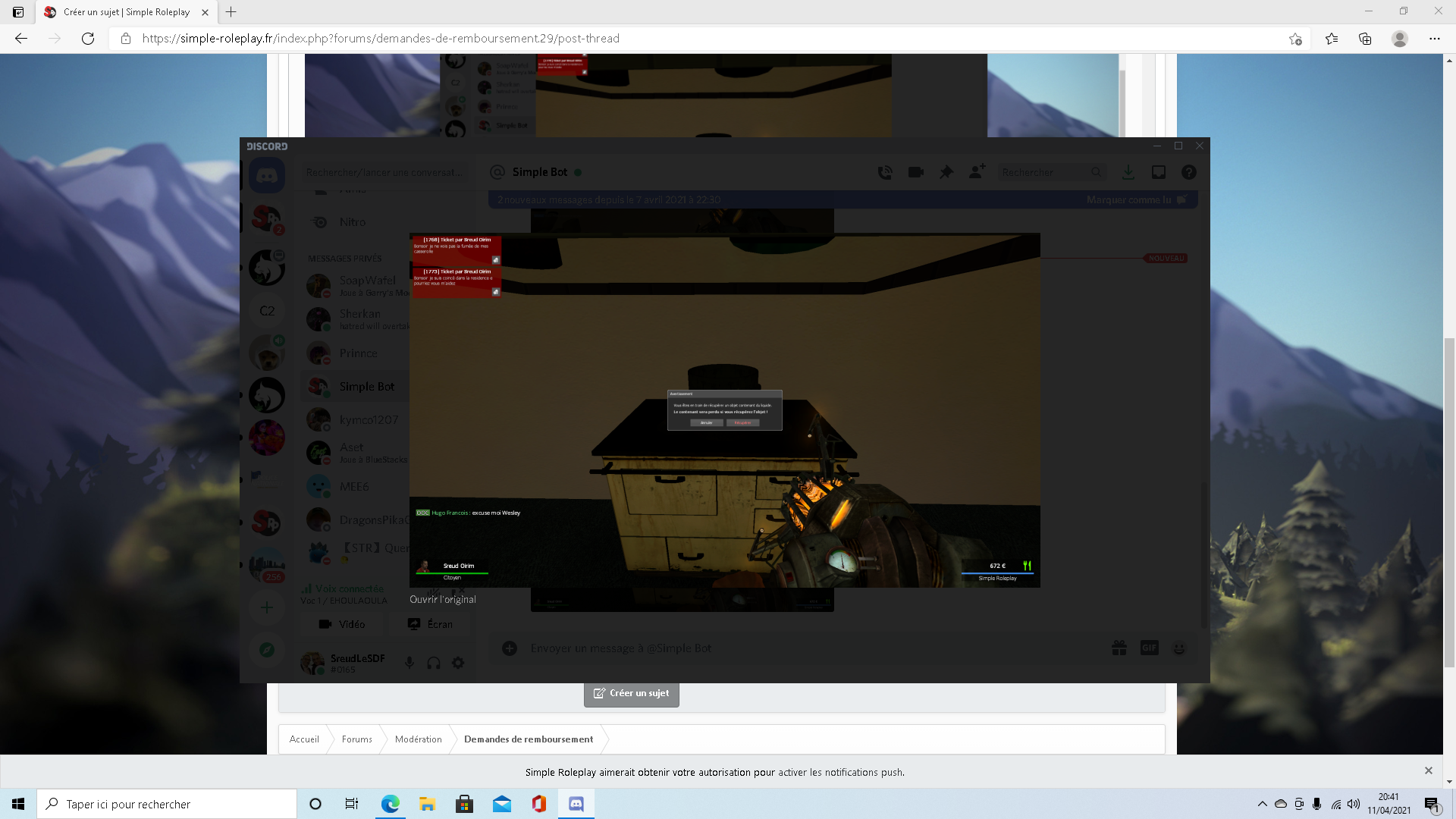Viewport: 1456px width, 819px height.
Task: Start a video call in Discord header
Action: point(916,173)
